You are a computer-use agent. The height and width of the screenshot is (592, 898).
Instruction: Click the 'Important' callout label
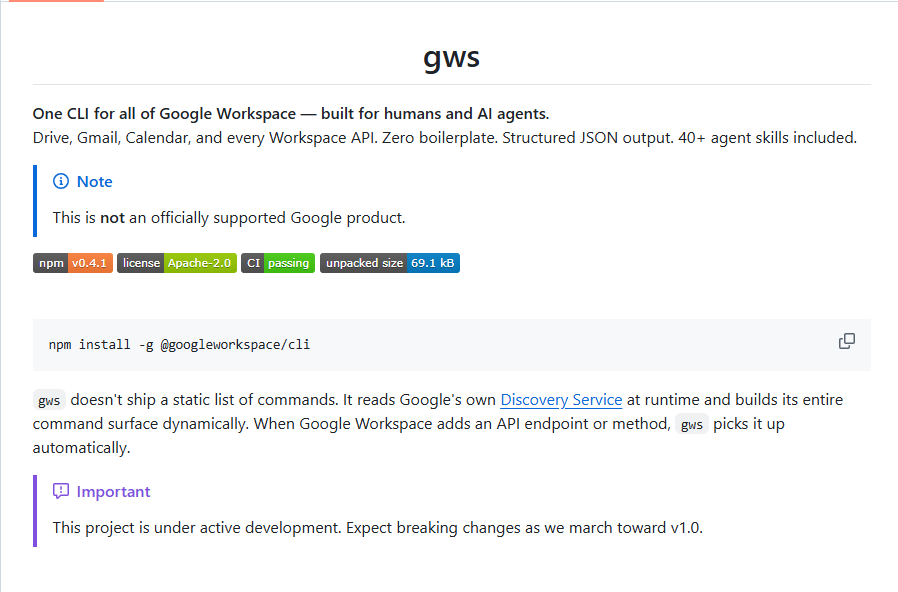[x=113, y=492]
